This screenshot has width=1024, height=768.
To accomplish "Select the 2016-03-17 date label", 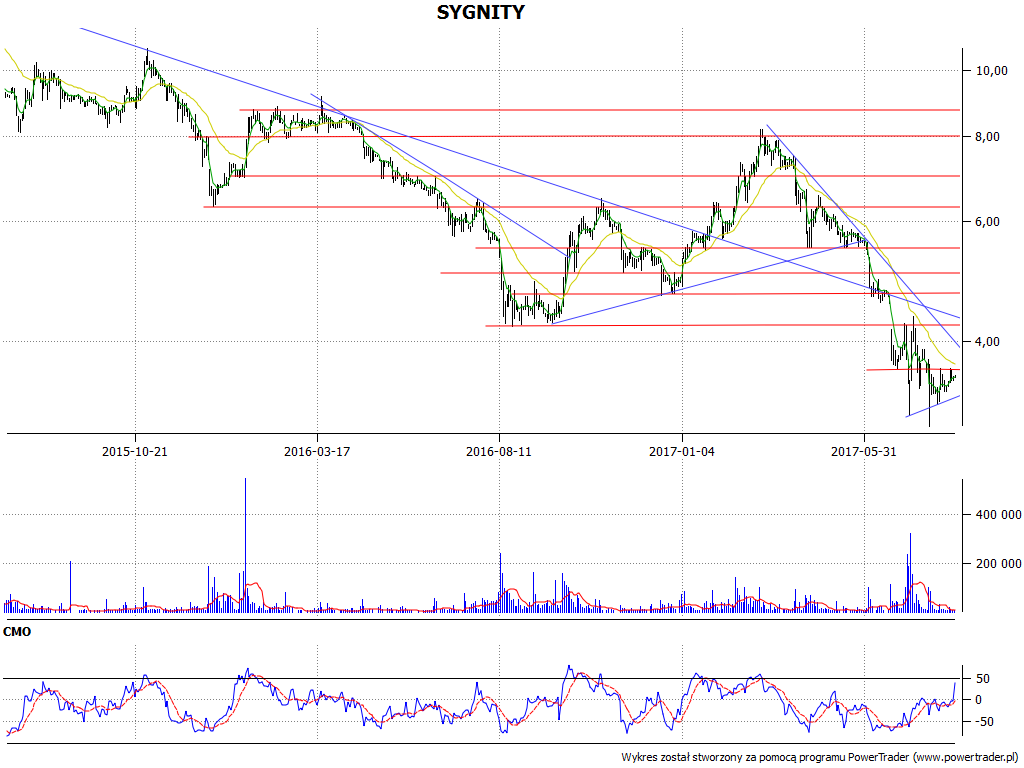I will 317,451.
